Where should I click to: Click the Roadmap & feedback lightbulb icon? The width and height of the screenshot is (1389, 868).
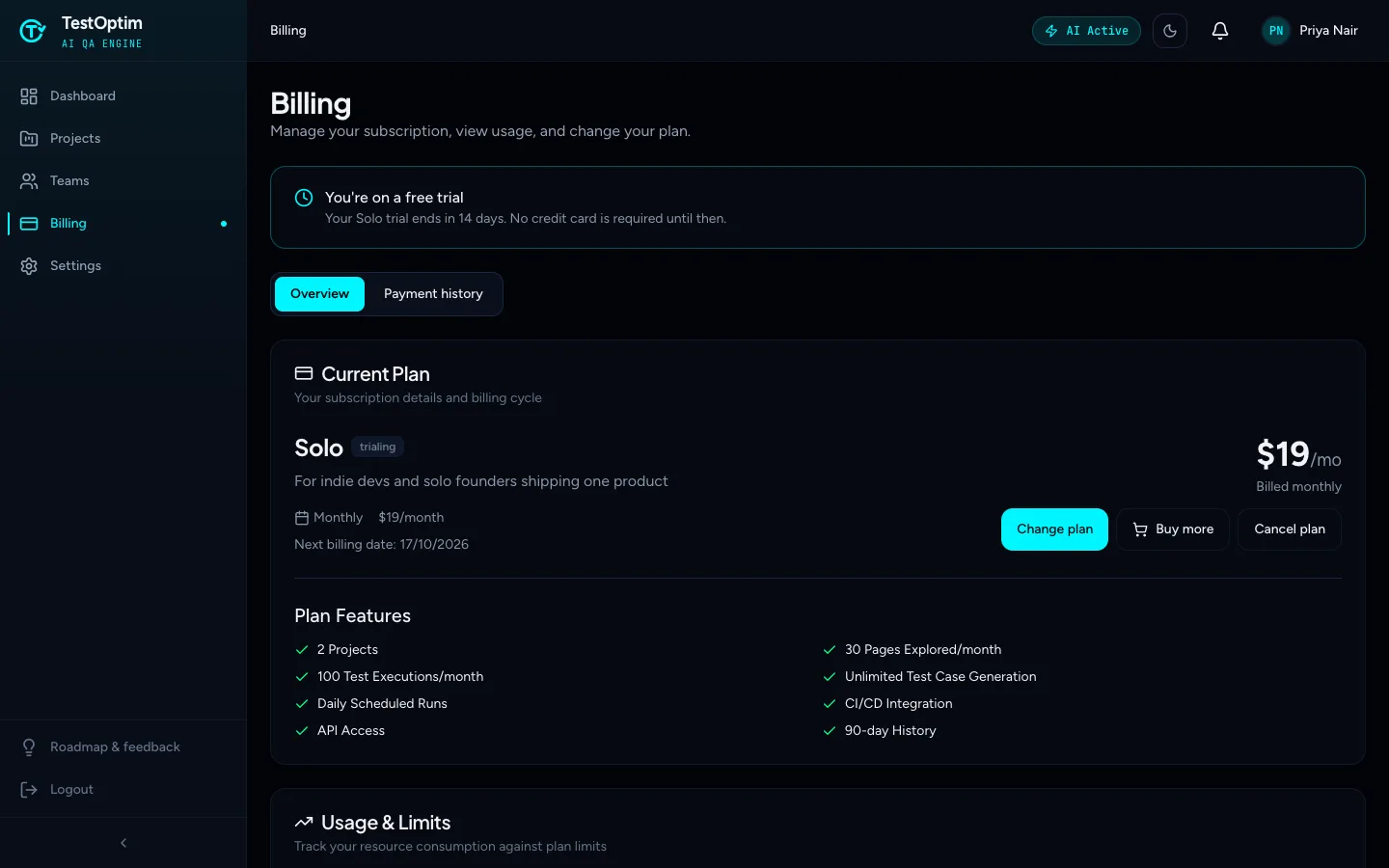coord(29,747)
